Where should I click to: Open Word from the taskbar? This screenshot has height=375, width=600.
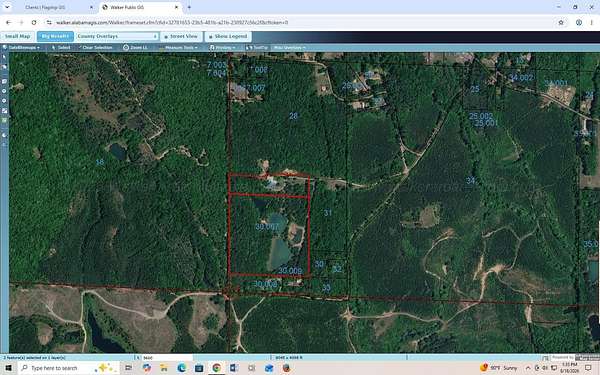(x=233, y=368)
